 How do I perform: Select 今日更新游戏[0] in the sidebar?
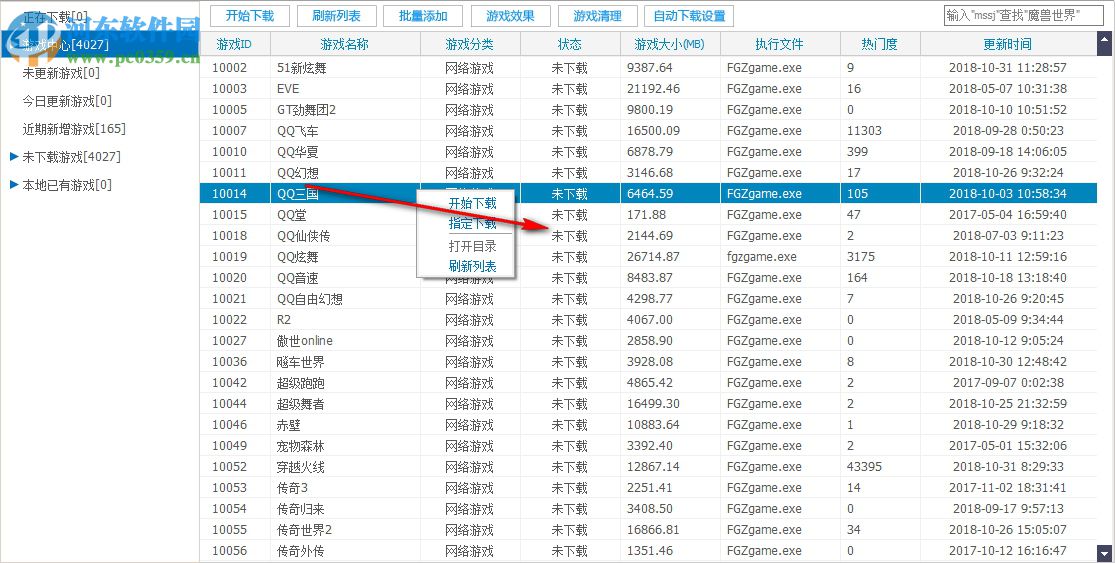tap(67, 101)
